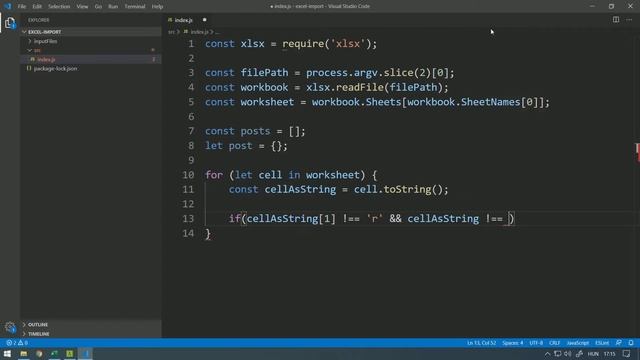
Task: Open the Go menu
Action: point(98,6)
